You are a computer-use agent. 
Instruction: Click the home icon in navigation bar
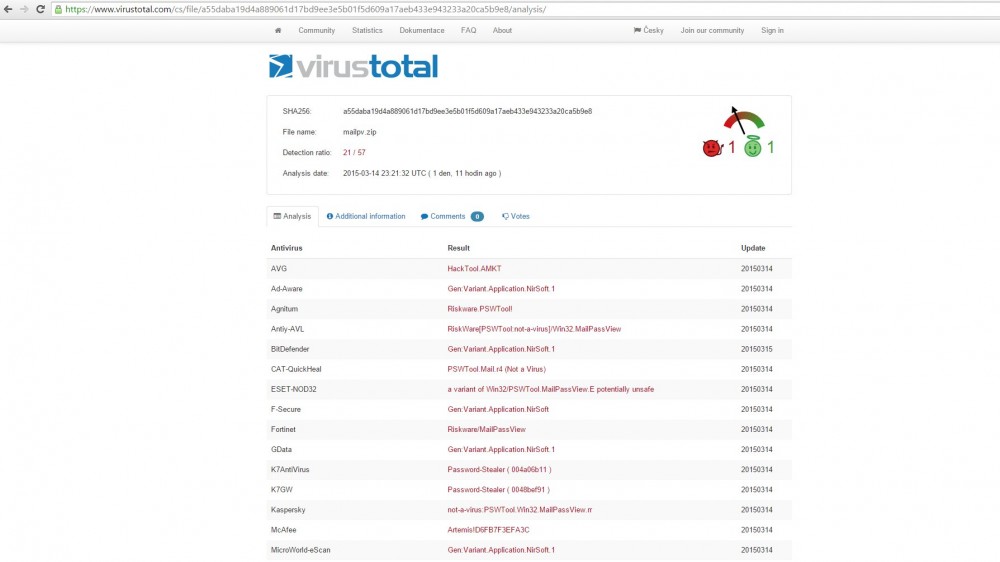tap(278, 31)
